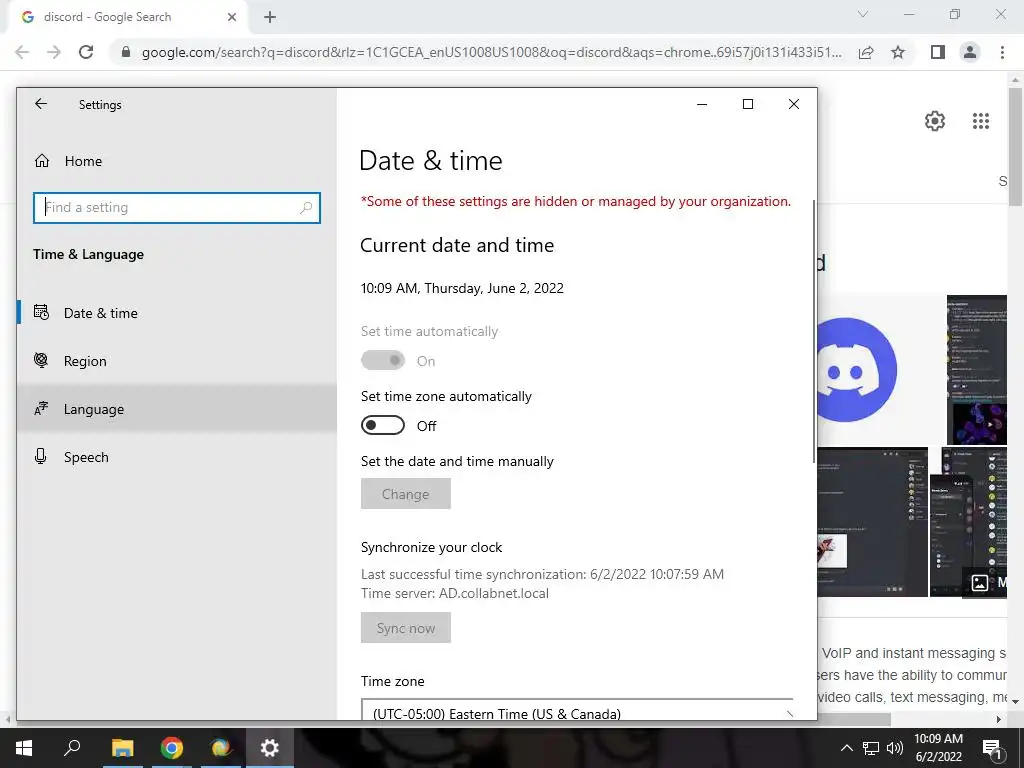Viewport: 1024px width, 768px height.
Task: Go back using Settings back arrow
Action: pyautogui.click(x=41, y=104)
